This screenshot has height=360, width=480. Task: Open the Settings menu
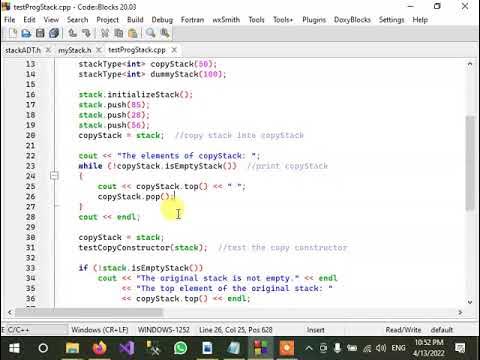(391, 20)
